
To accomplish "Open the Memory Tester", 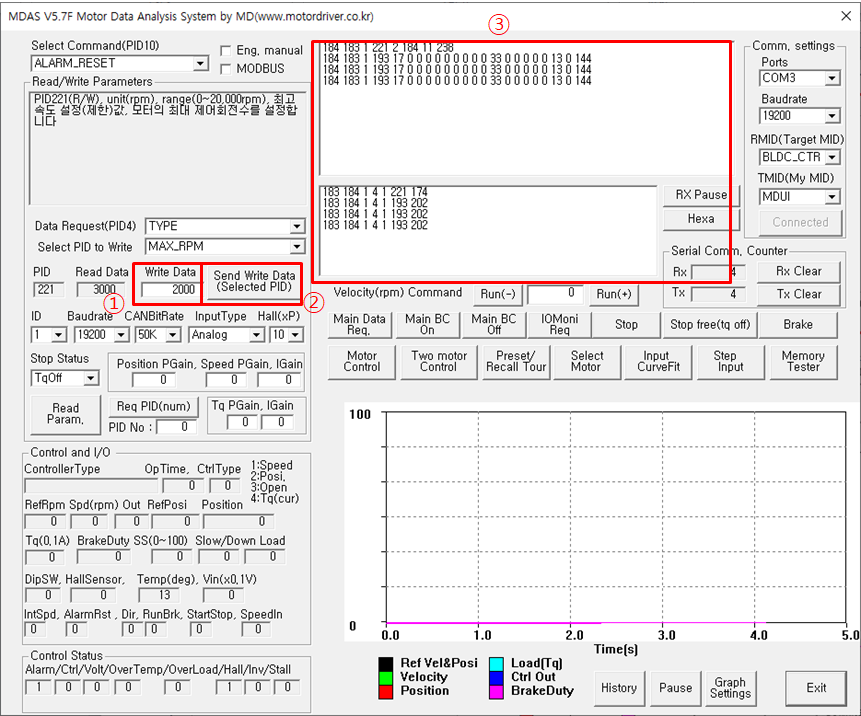I will [803, 362].
